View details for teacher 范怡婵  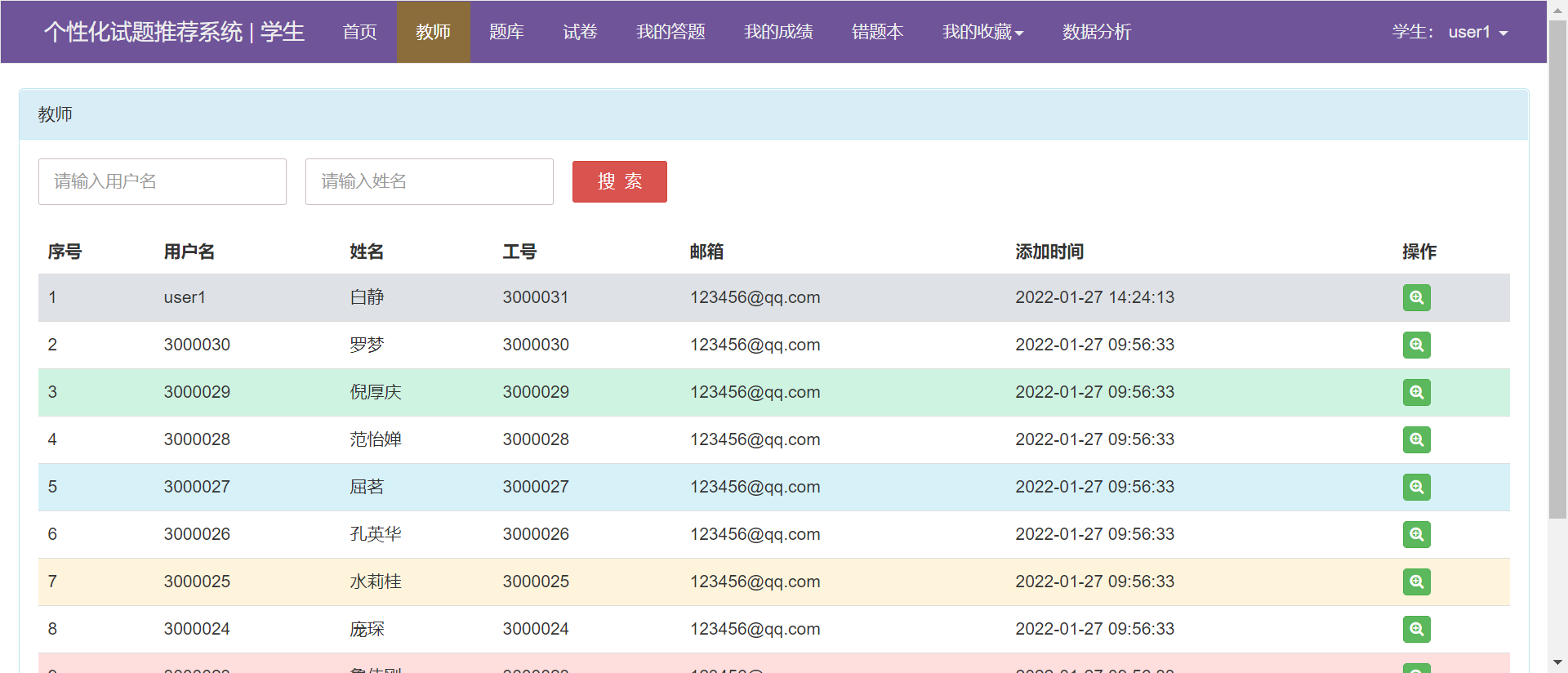[x=1416, y=439]
